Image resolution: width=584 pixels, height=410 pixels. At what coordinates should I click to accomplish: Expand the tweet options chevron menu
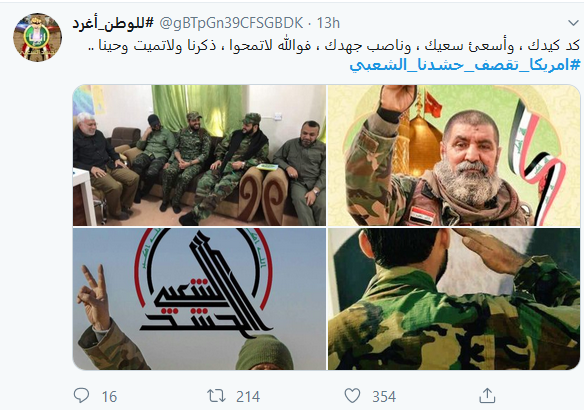pyautogui.click(x=573, y=23)
